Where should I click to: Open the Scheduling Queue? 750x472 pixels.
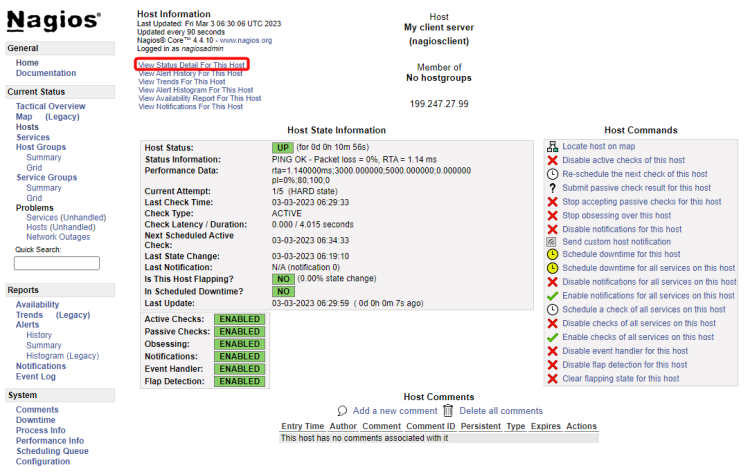(x=52, y=451)
